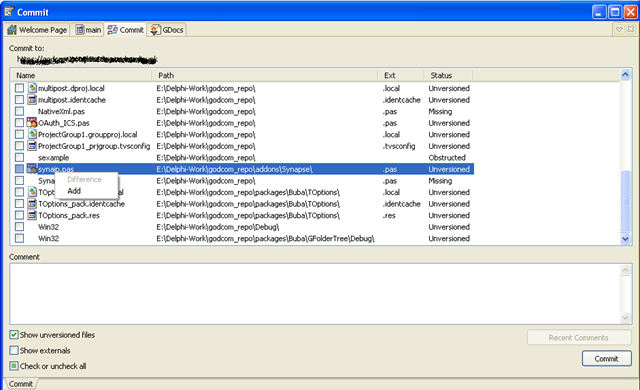Select Win32 row under godcom_repo\Debug
This screenshot has width=640, height=390.
(48, 227)
